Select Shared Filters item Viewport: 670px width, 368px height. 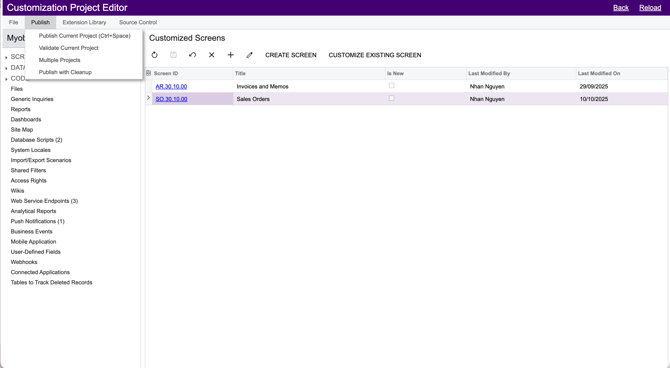coord(28,170)
